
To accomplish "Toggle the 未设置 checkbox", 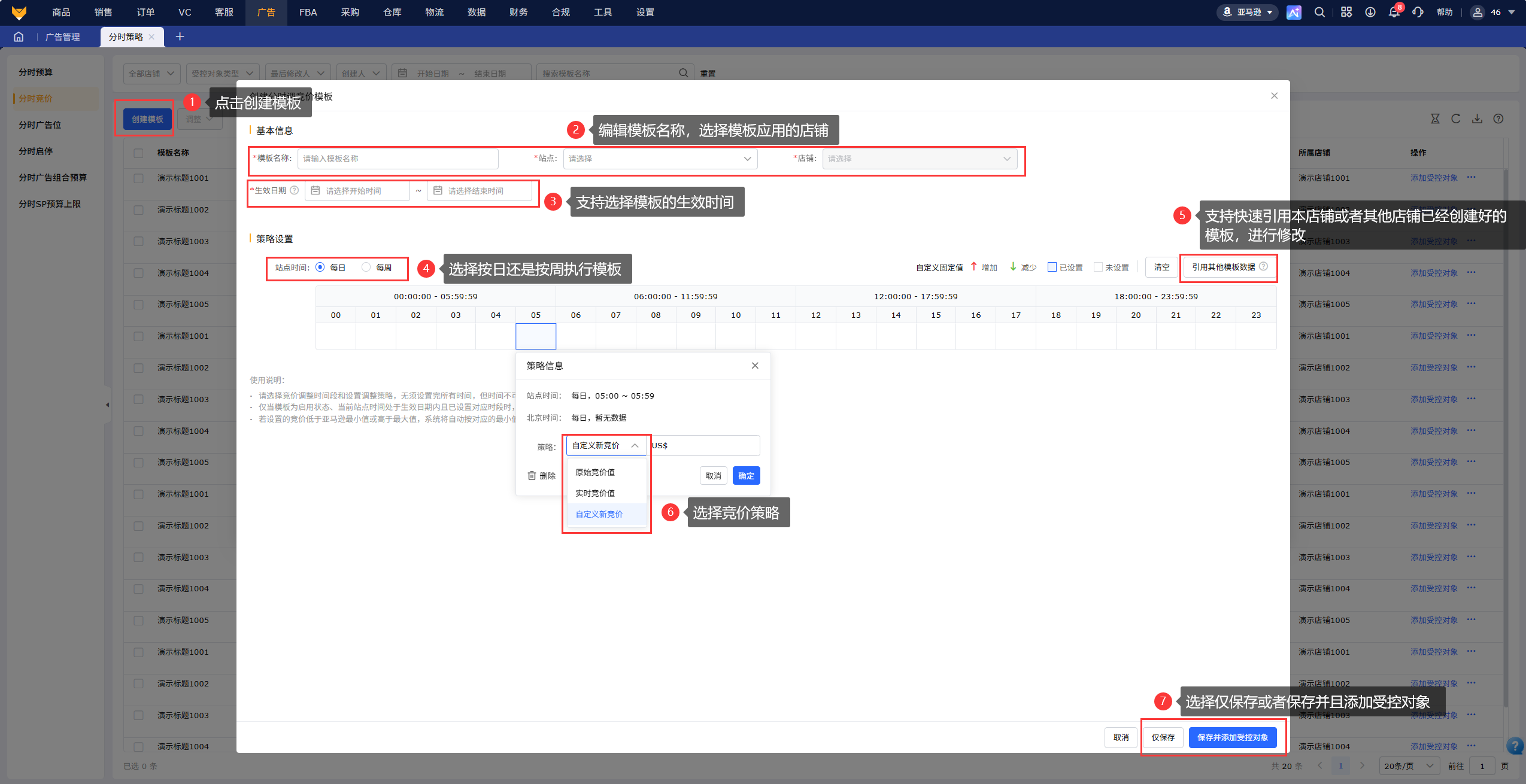I will (x=1098, y=268).
